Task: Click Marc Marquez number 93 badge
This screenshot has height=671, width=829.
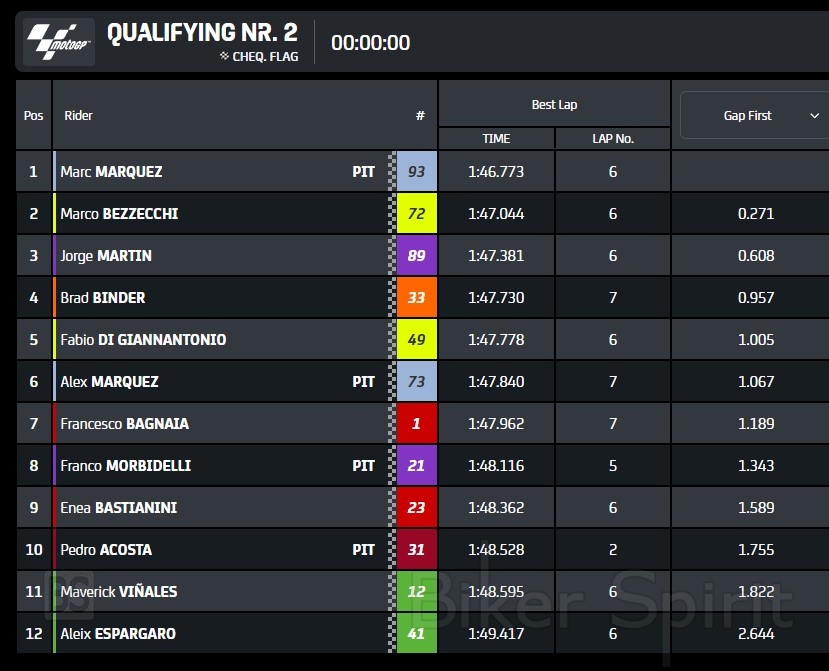Action: tap(416, 172)
